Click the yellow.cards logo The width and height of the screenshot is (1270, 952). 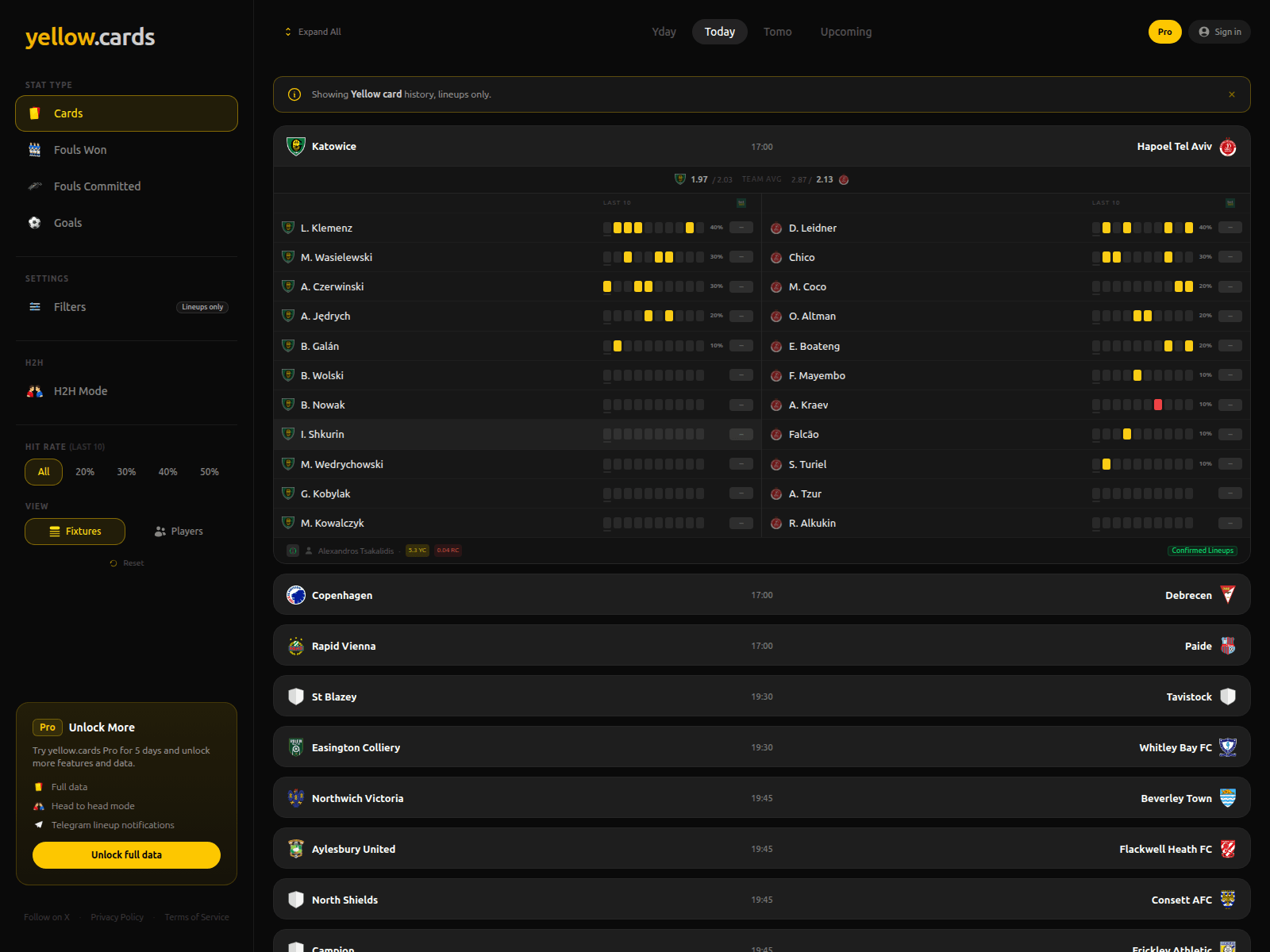90,37
